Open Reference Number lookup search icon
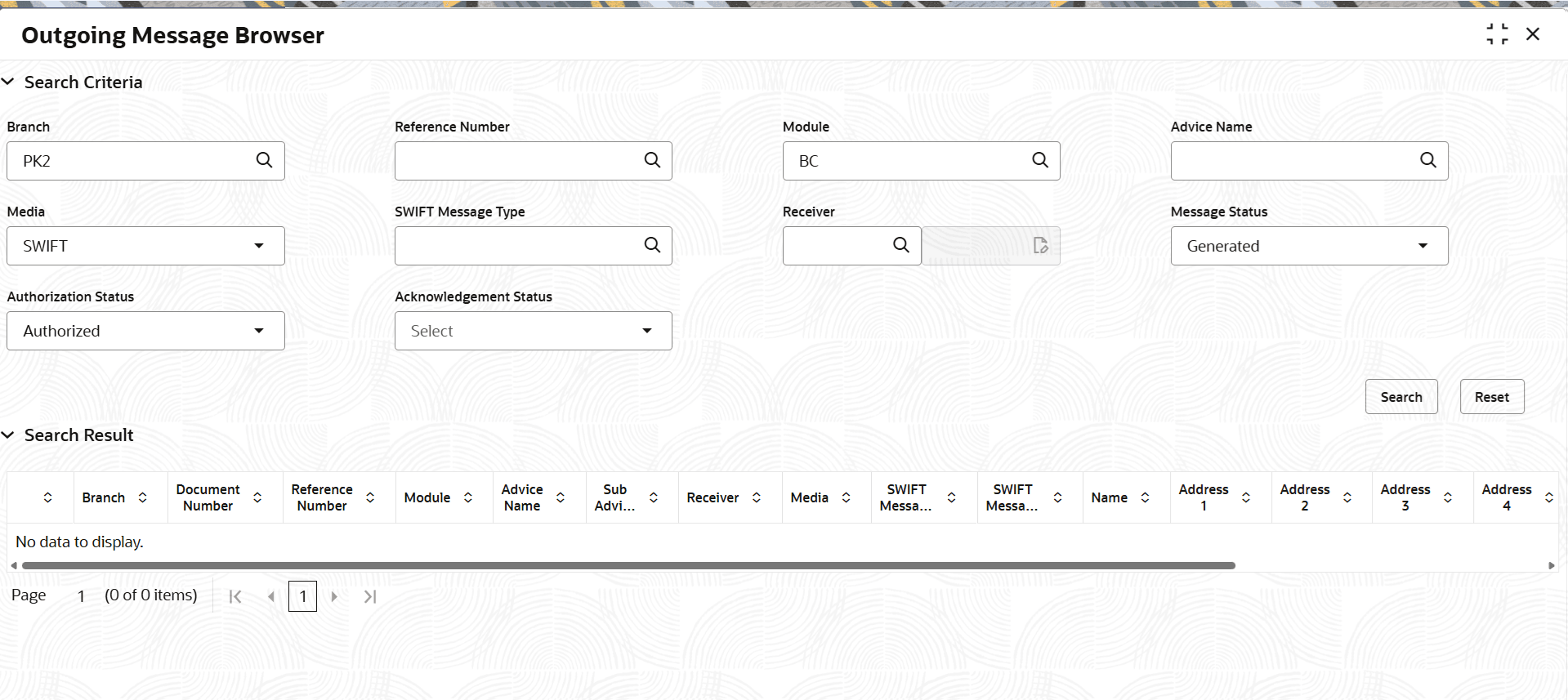Image resolution: width=1568 pixels, height=700 pixels. pos(652,160)
